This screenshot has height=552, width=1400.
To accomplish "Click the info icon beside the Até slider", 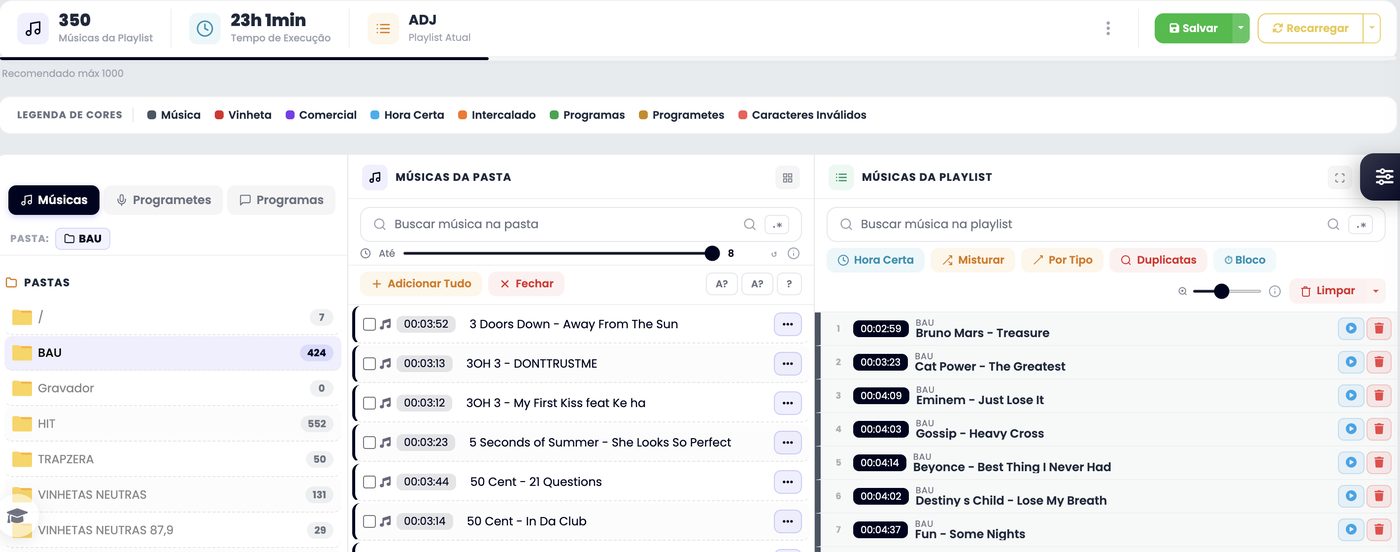I will tap(793, 254).
